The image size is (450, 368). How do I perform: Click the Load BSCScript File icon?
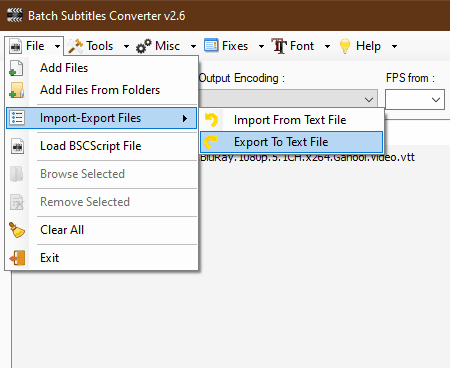point(17,146)
